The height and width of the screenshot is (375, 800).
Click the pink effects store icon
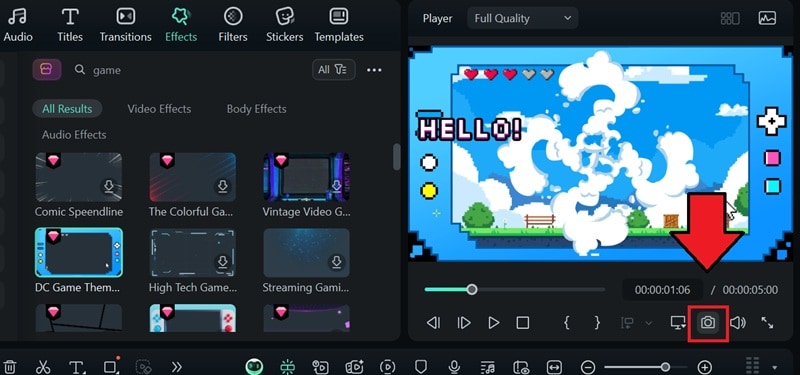coord(46,70)
